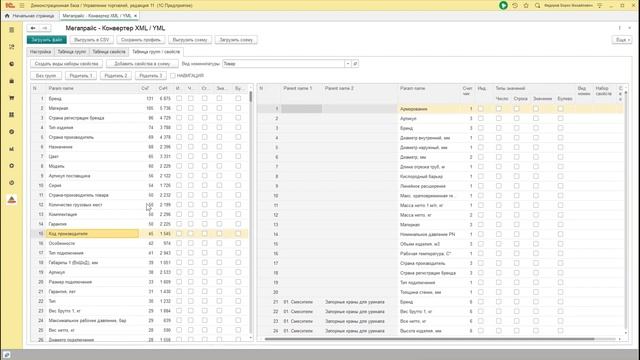Switch to the Таблица свойств tab
The width and height of the screenshot is (640, 360).
click(x=109, y=52)
